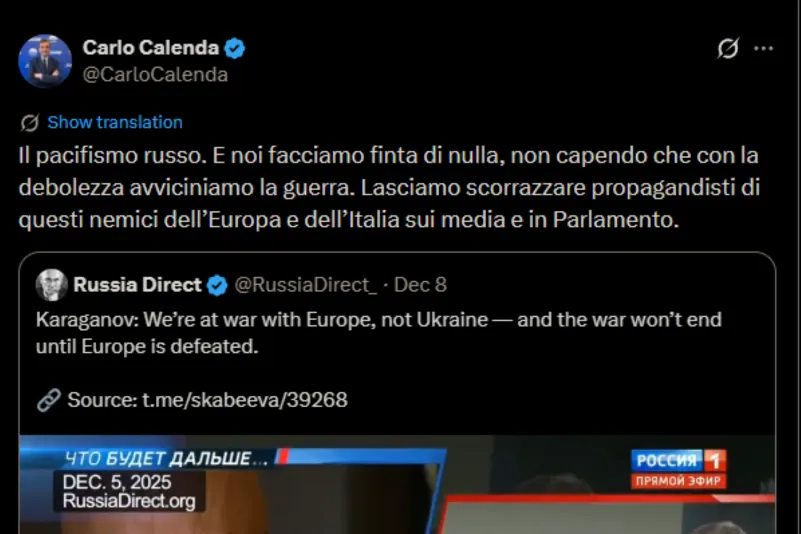Click the t.me/skabeeva/39268 source text

245,400
